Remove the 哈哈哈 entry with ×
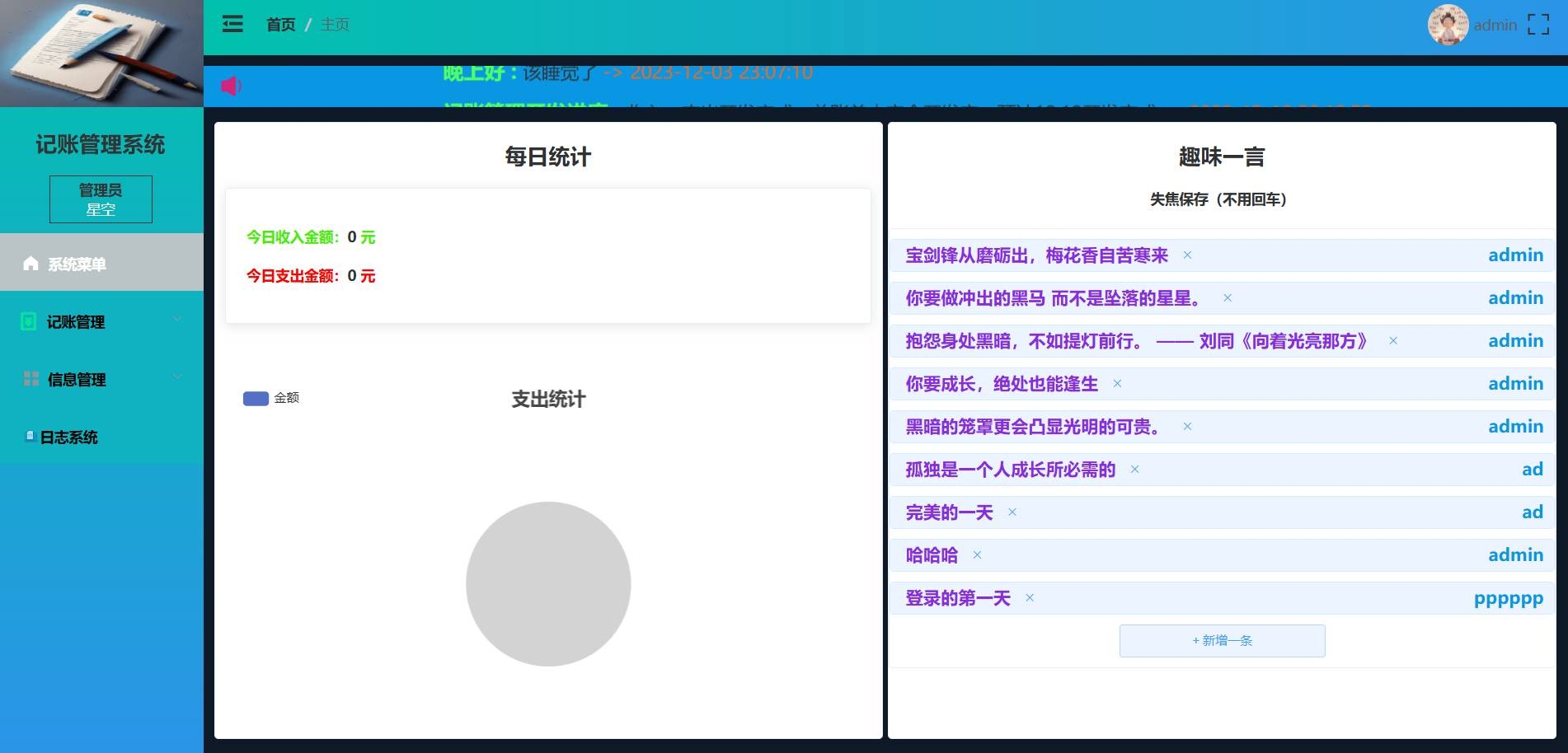The image size is (1568, 753). point(977,555)
